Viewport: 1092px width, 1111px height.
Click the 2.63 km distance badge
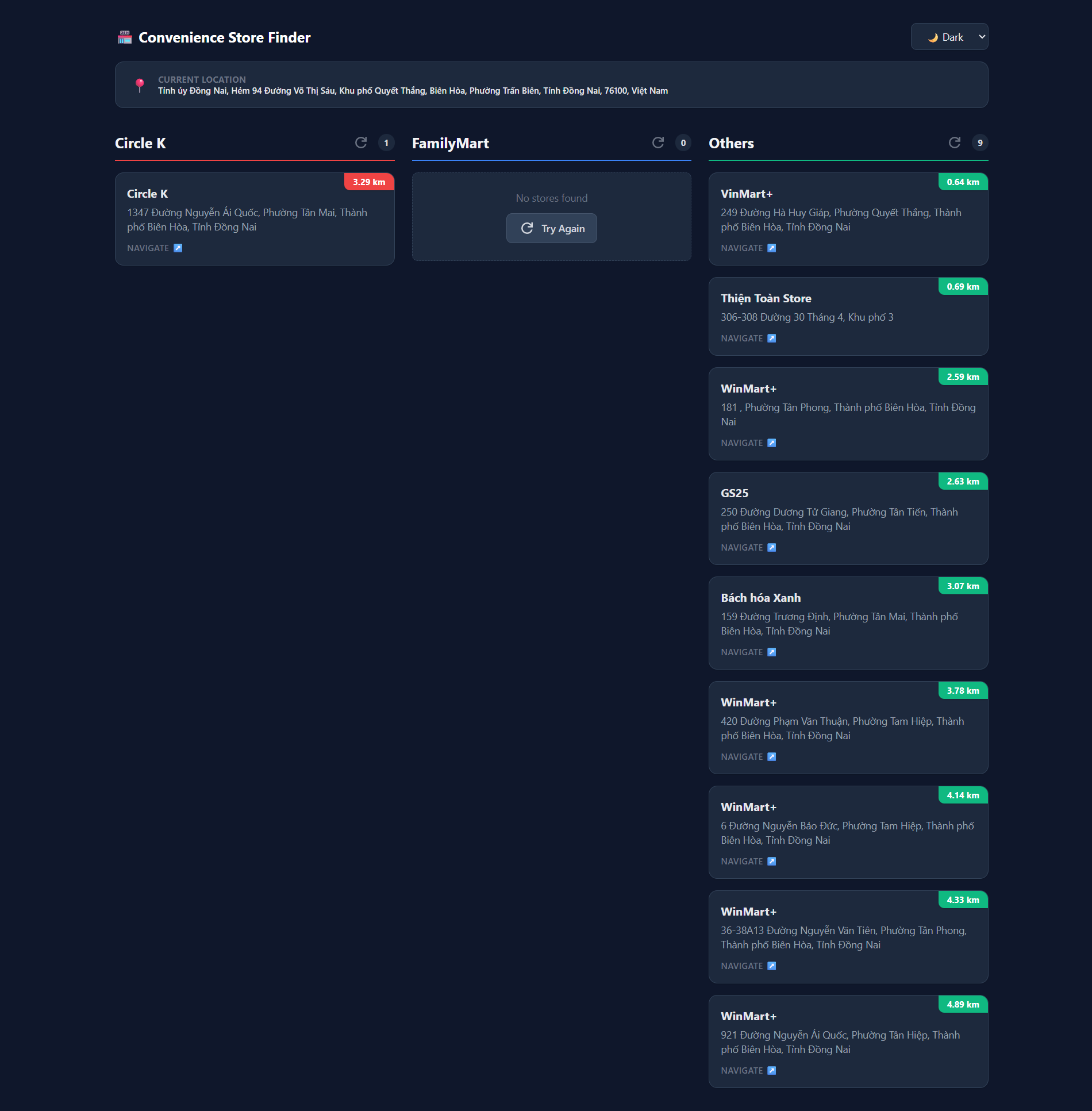[x=963, y=481]
